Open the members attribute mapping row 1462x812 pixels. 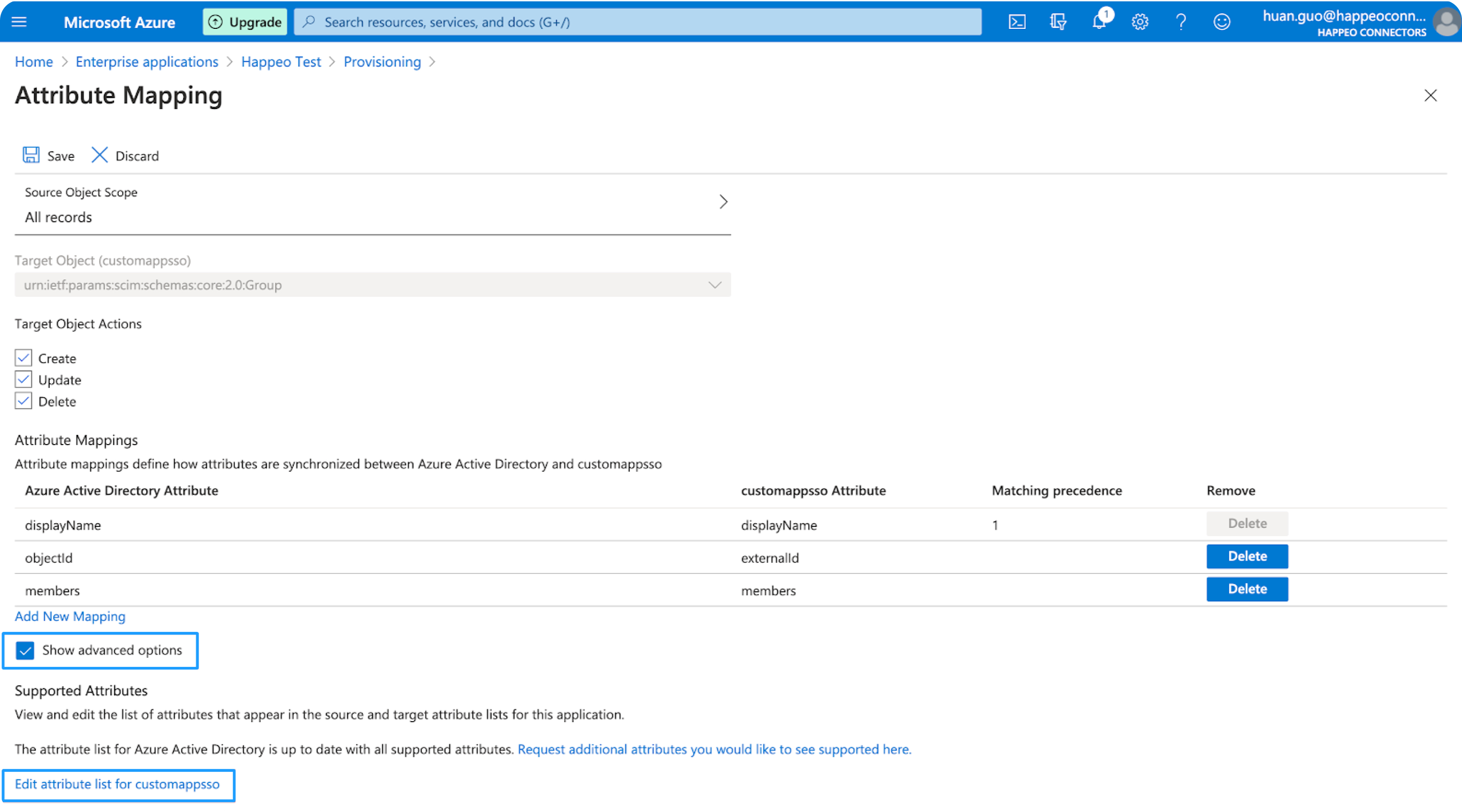[x=730, y=590]
